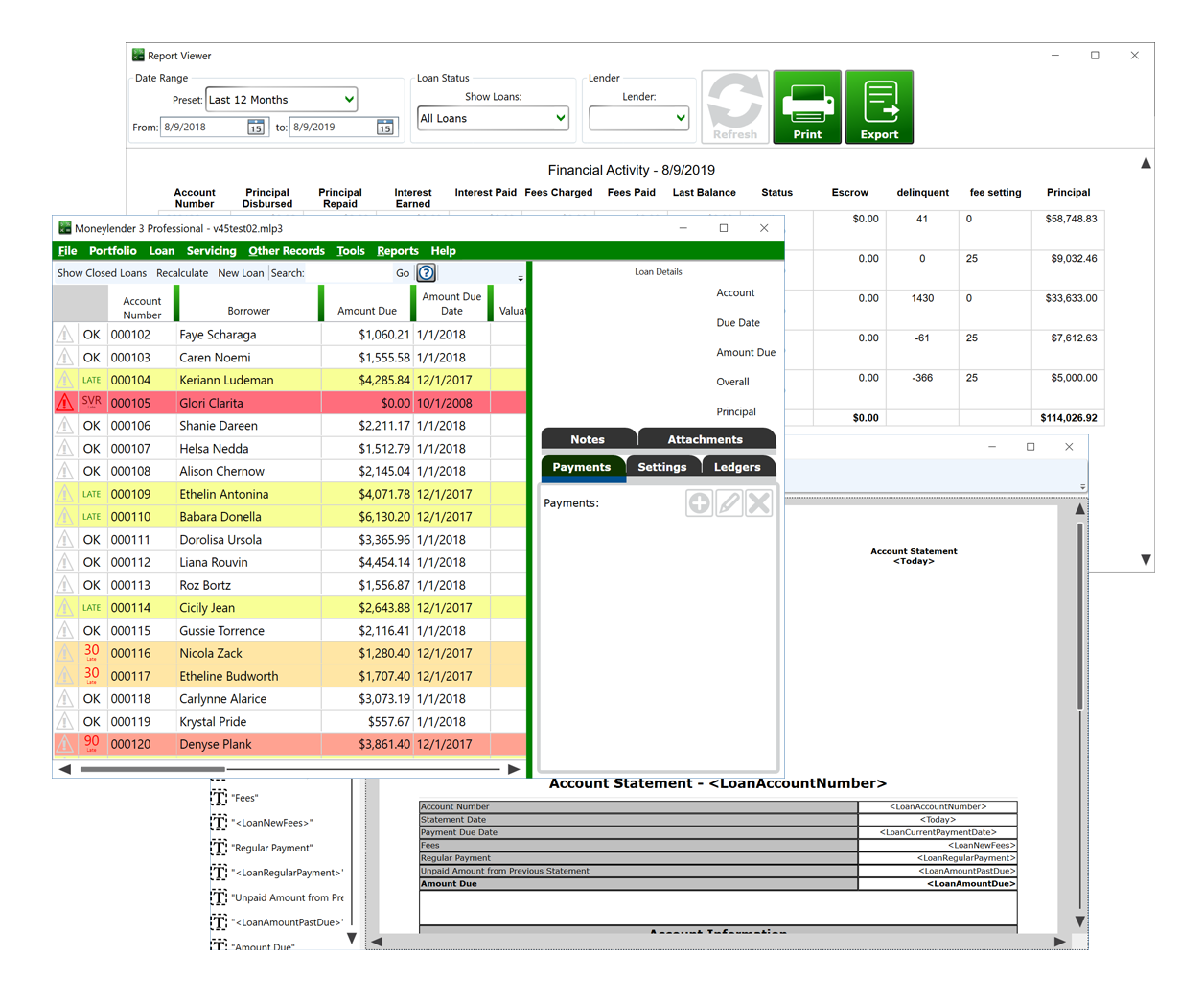Click the text icon beside "Unpaid Amount from Pre"

pos(219,897)
